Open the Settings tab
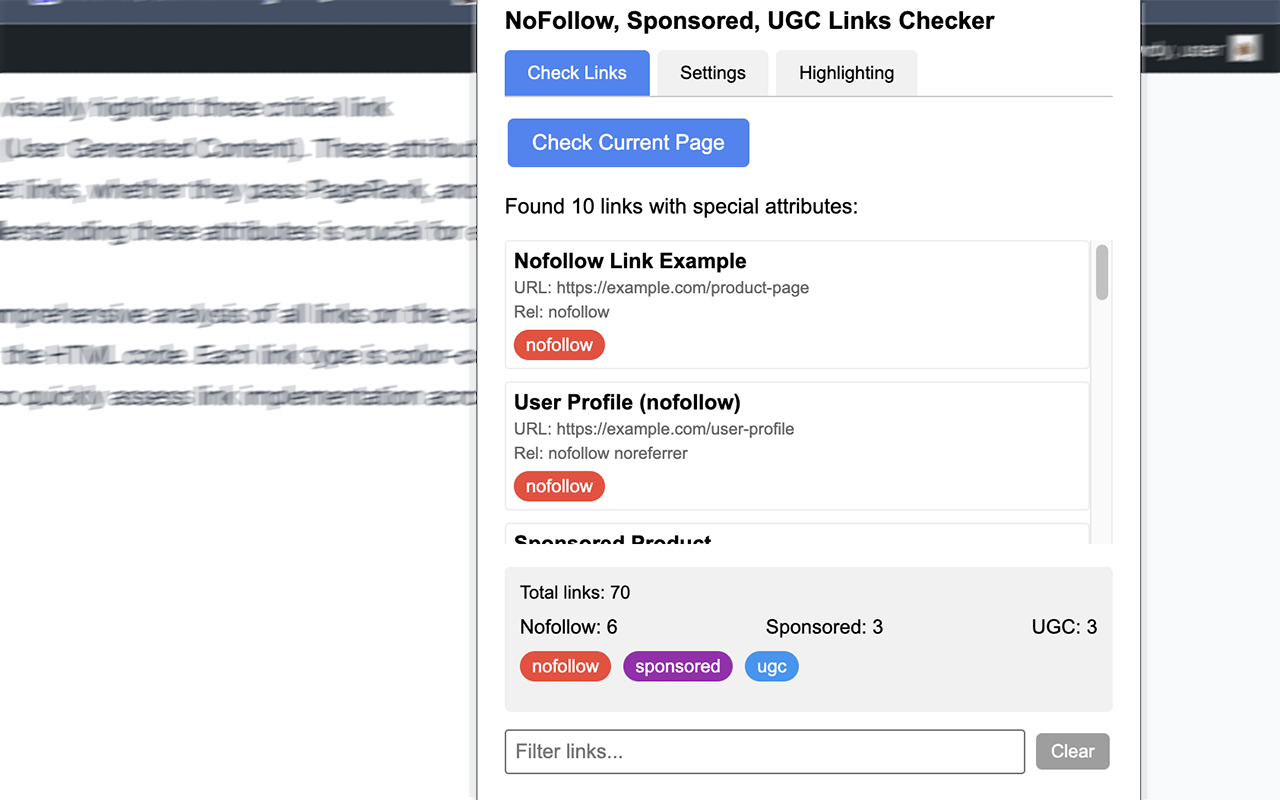Viewport: 1280px width, 800px height. click(x=712, y=73)
